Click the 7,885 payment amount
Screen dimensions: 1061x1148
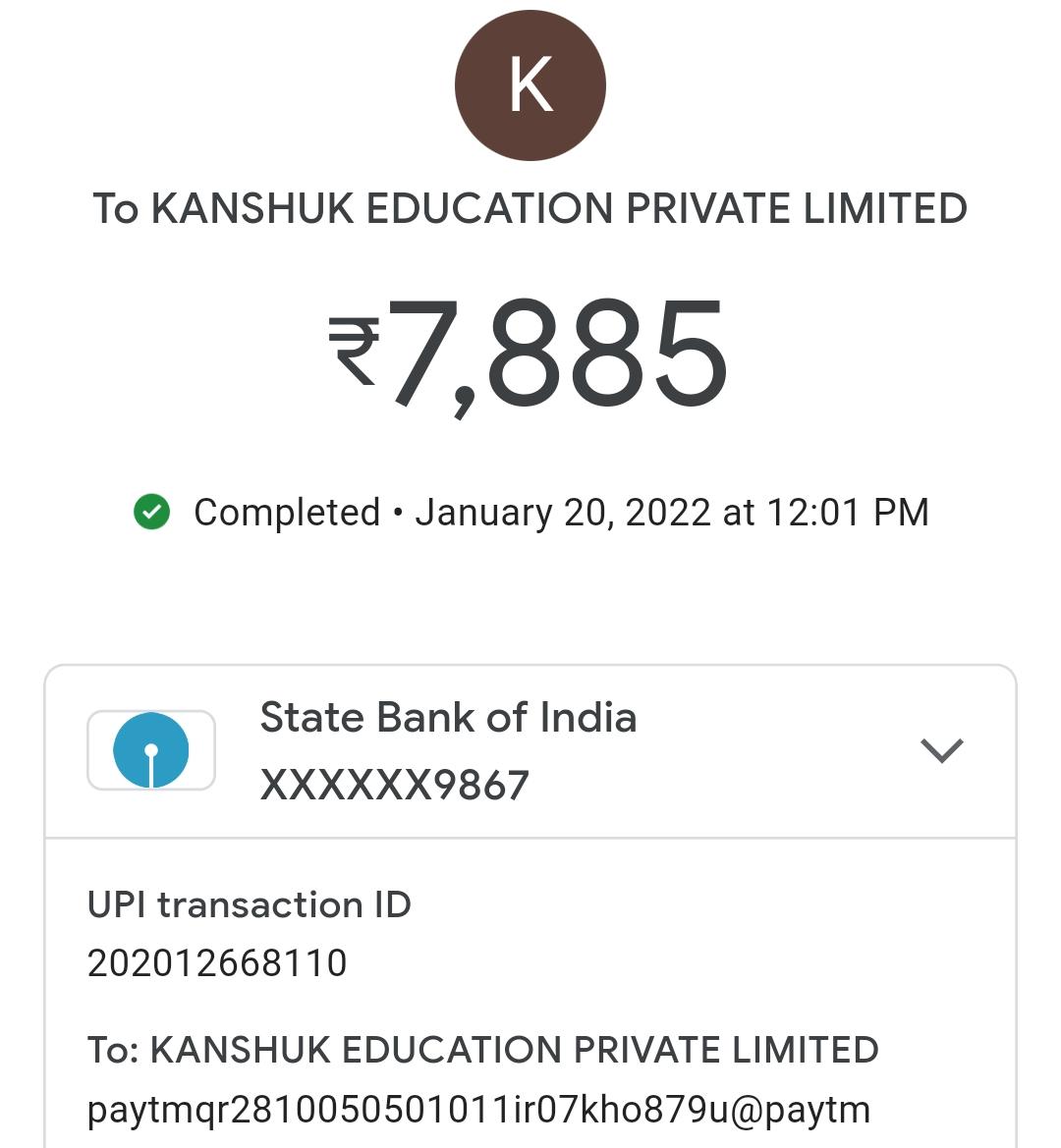point(558,354)
